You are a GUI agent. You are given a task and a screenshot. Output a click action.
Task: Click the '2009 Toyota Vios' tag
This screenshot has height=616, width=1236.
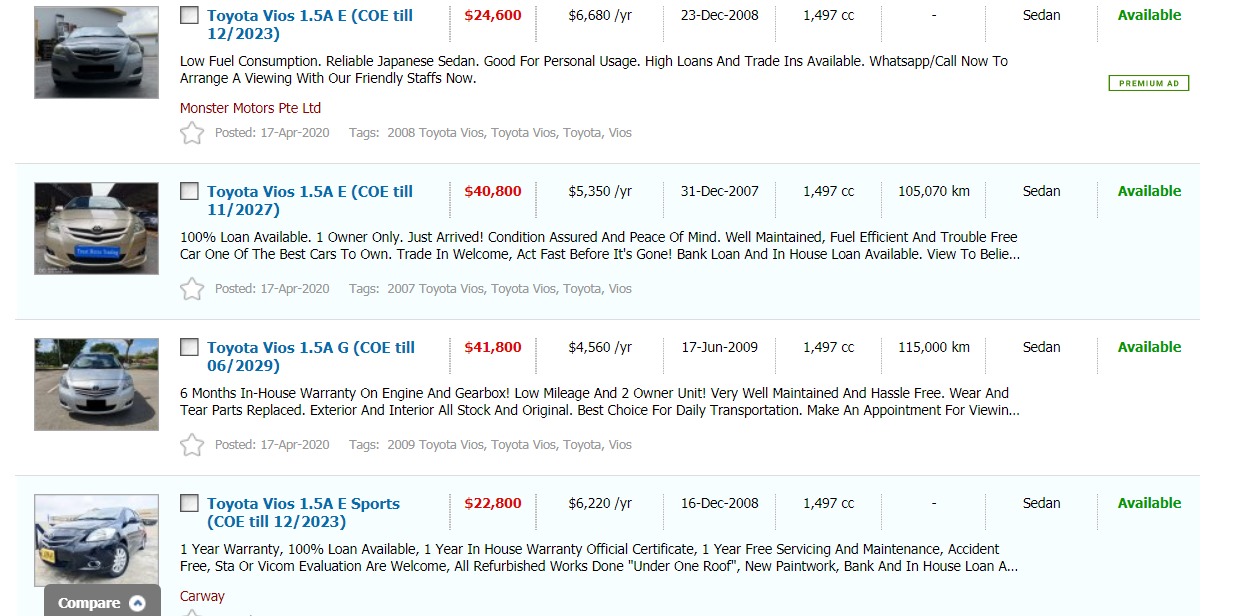[436, 445]
